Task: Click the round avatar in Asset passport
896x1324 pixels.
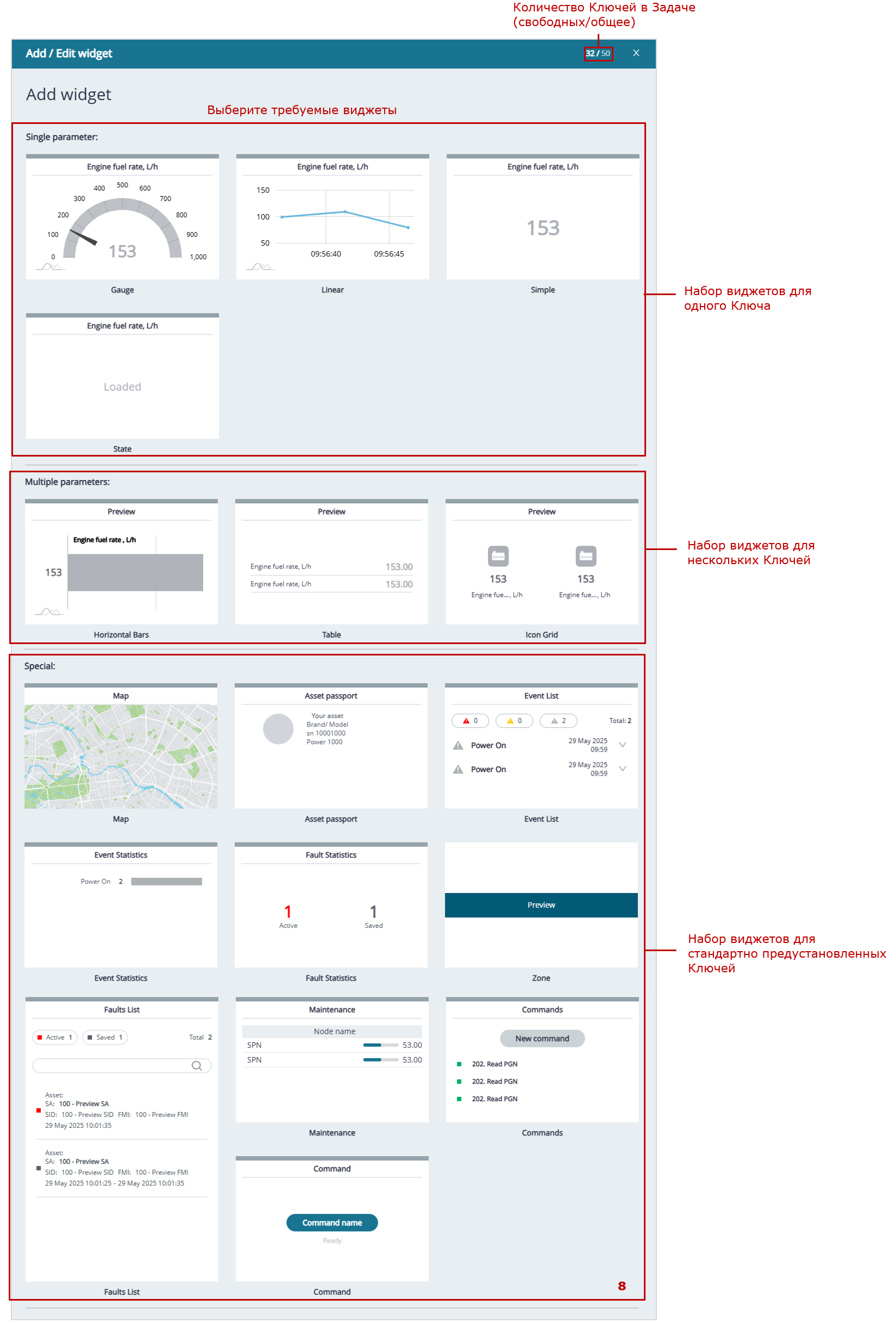Action: click(x=278, y=729)
